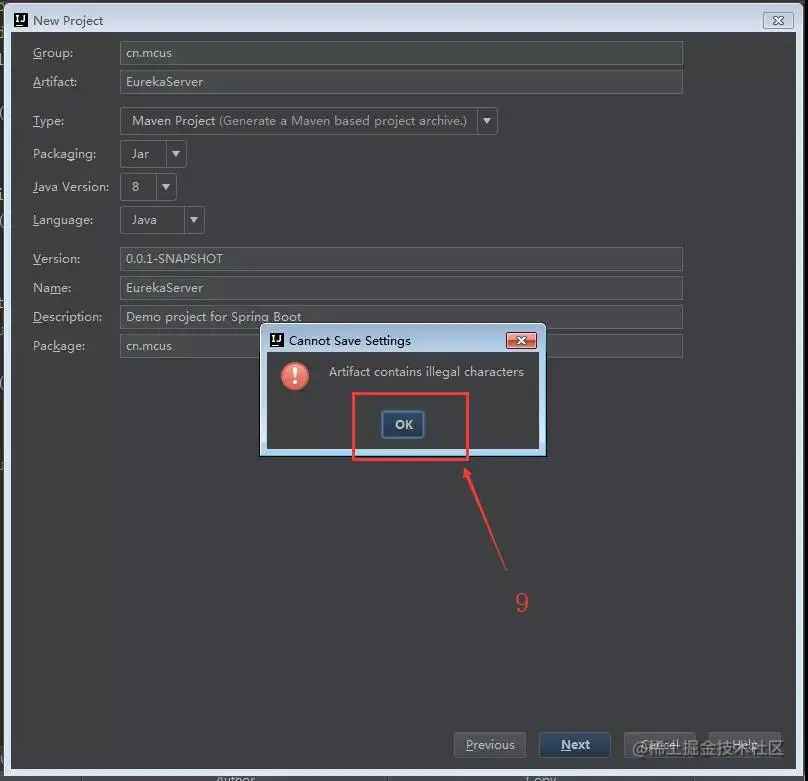This screenshot has width=808, height=781.
Task: Click the Group input field
Action: pyautogui.click(x=401, y=53)
